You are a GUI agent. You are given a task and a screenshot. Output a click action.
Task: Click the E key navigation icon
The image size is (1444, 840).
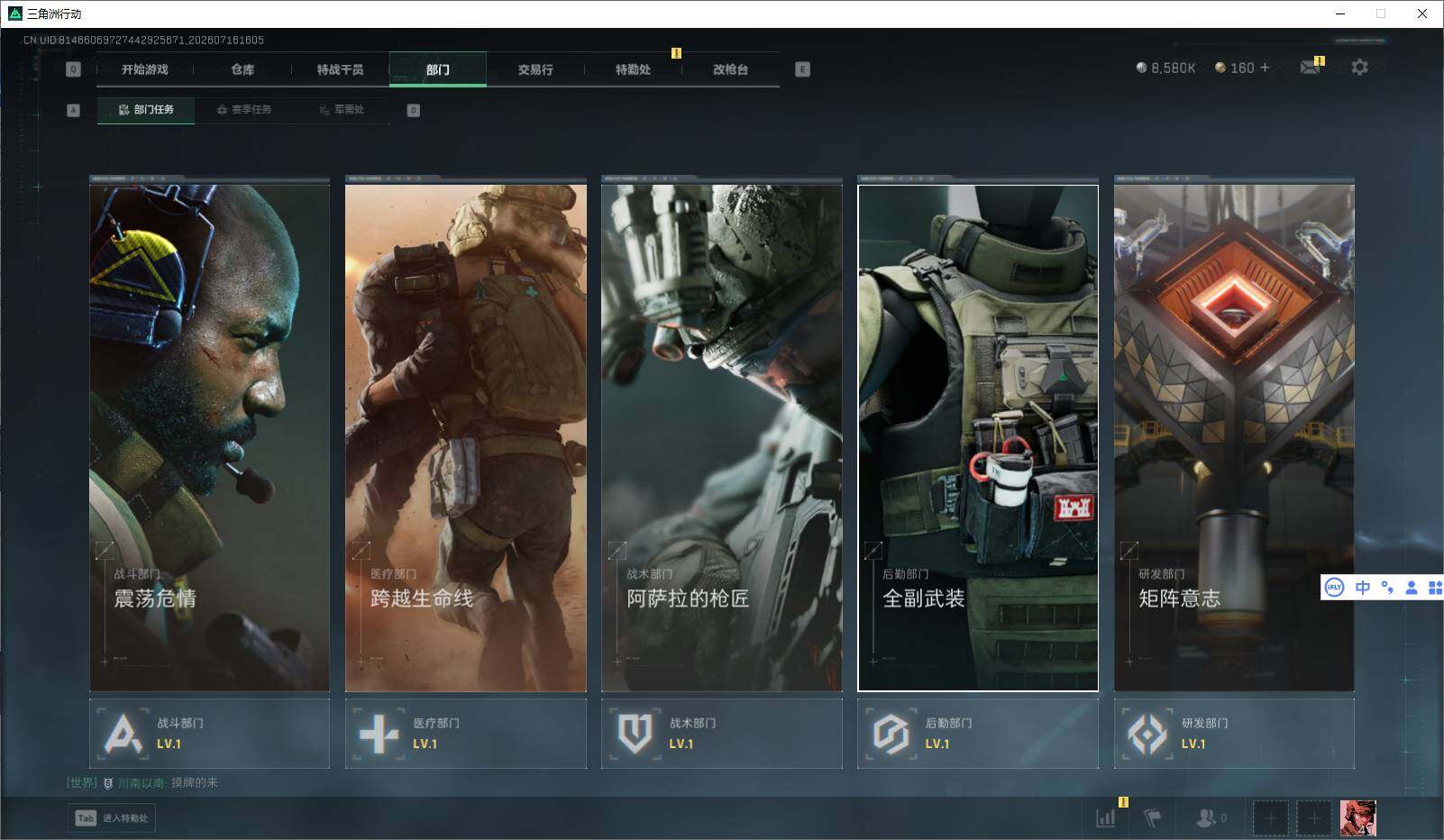coord(802,69)
